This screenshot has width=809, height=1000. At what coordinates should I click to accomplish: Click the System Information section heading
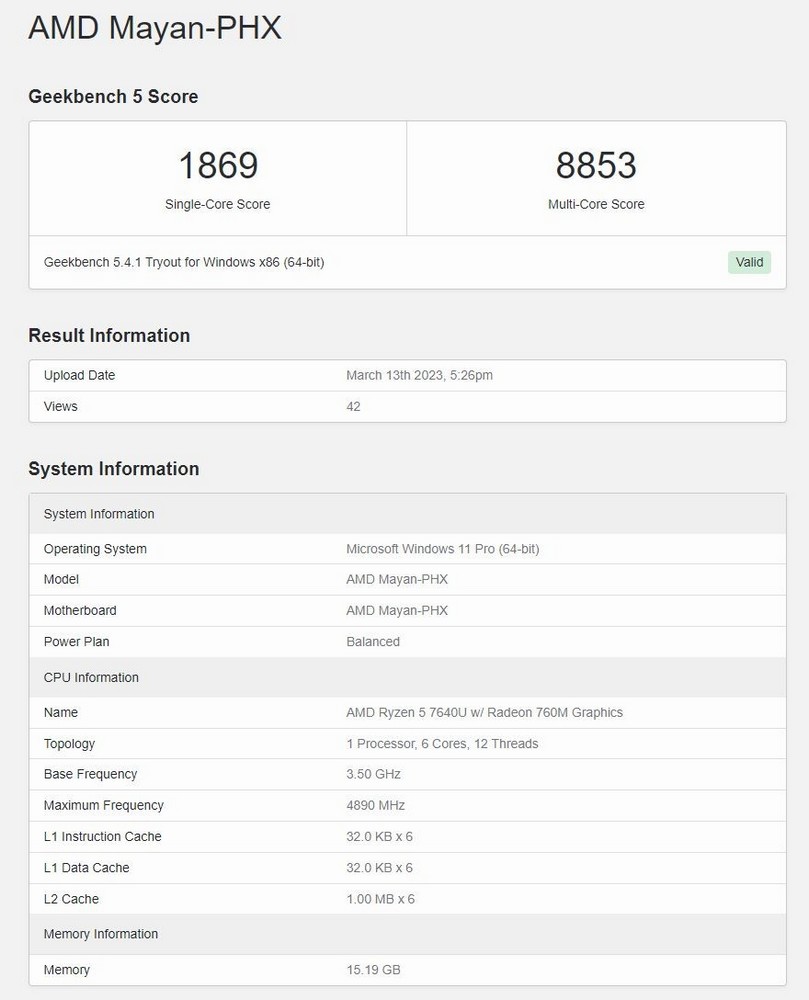click(113, 468)
